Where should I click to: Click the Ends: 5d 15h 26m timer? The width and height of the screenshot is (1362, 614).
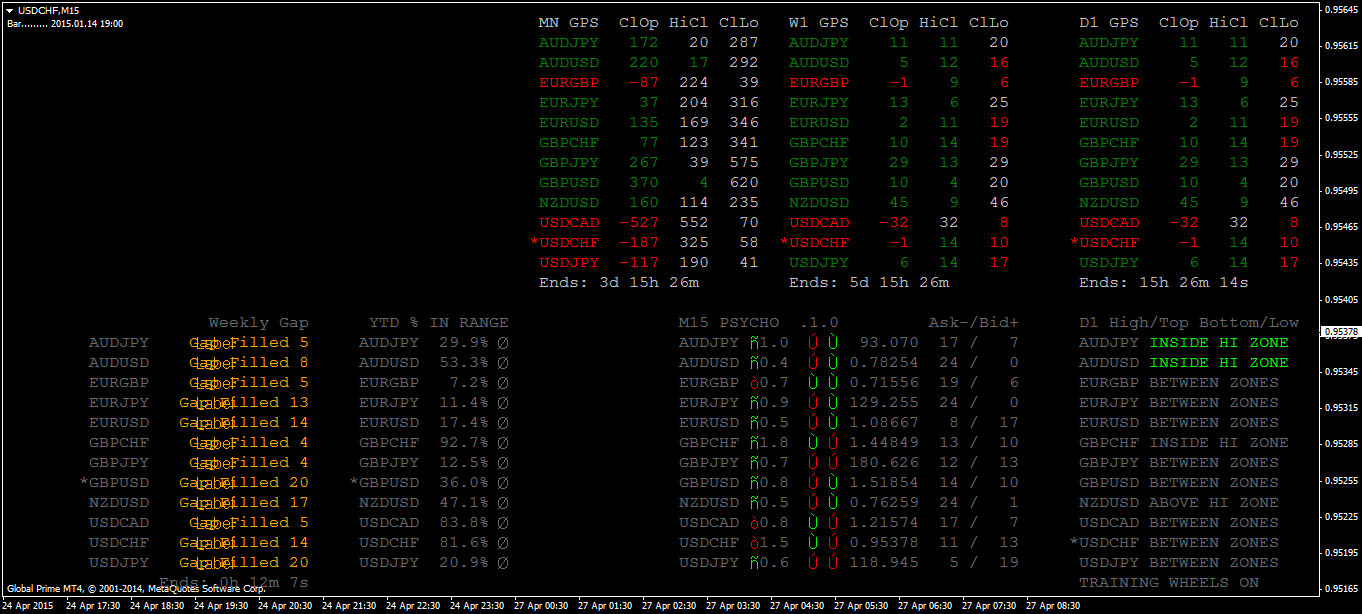point(869,282)
